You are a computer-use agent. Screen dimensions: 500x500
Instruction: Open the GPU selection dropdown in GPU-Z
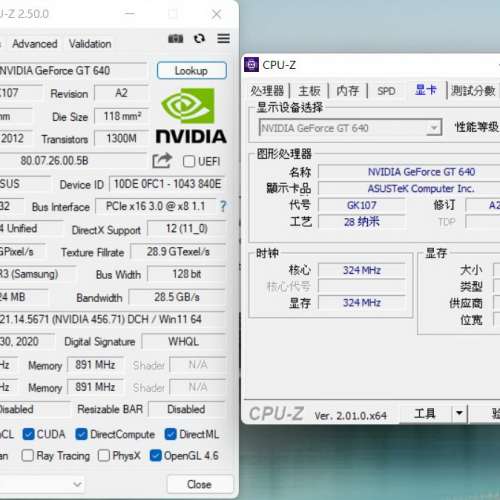click(42, 484)
